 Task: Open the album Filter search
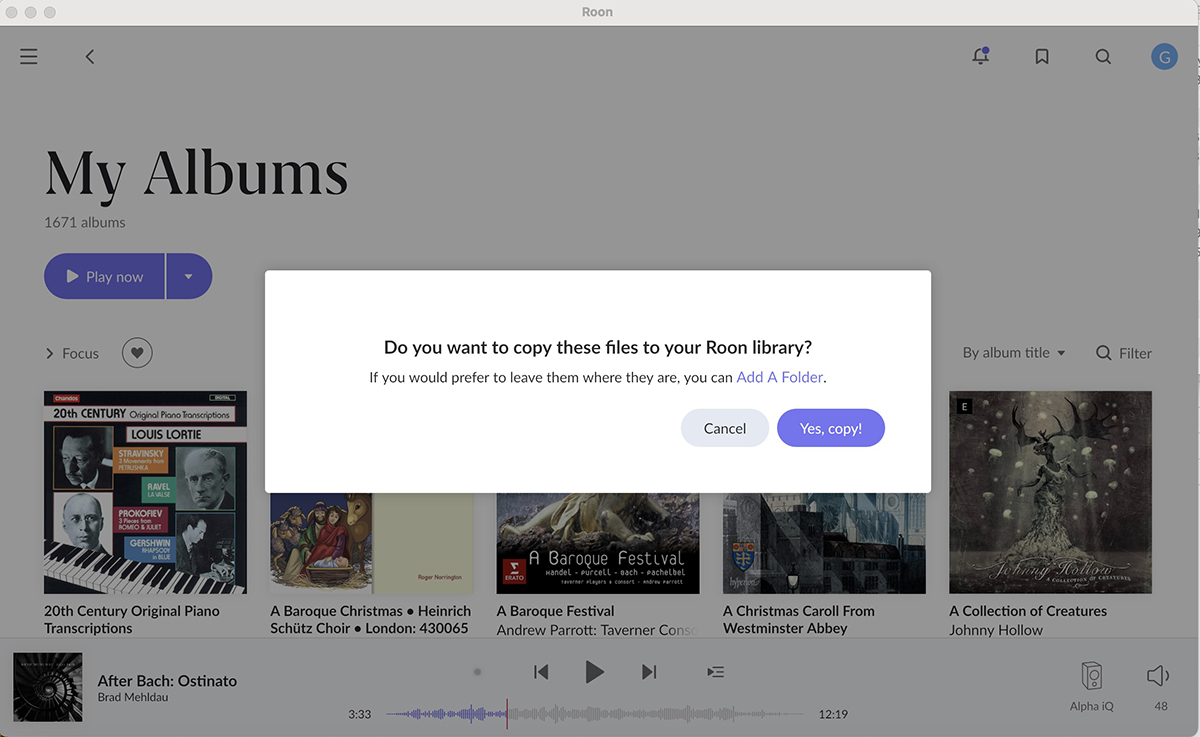coord(1124,353)
